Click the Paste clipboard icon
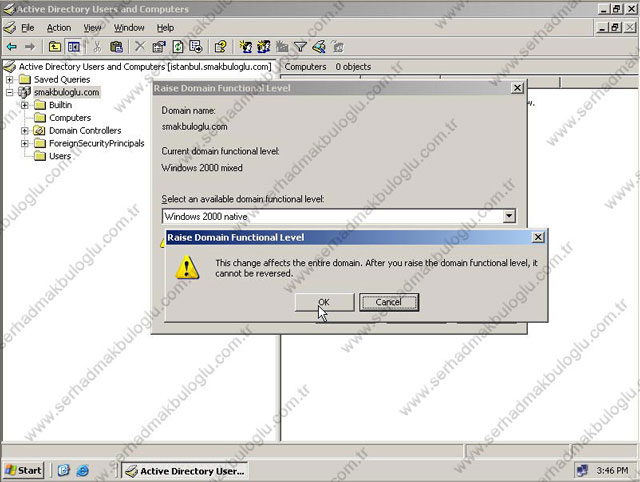Screen dimensions: 640x482 pos(116,47)
